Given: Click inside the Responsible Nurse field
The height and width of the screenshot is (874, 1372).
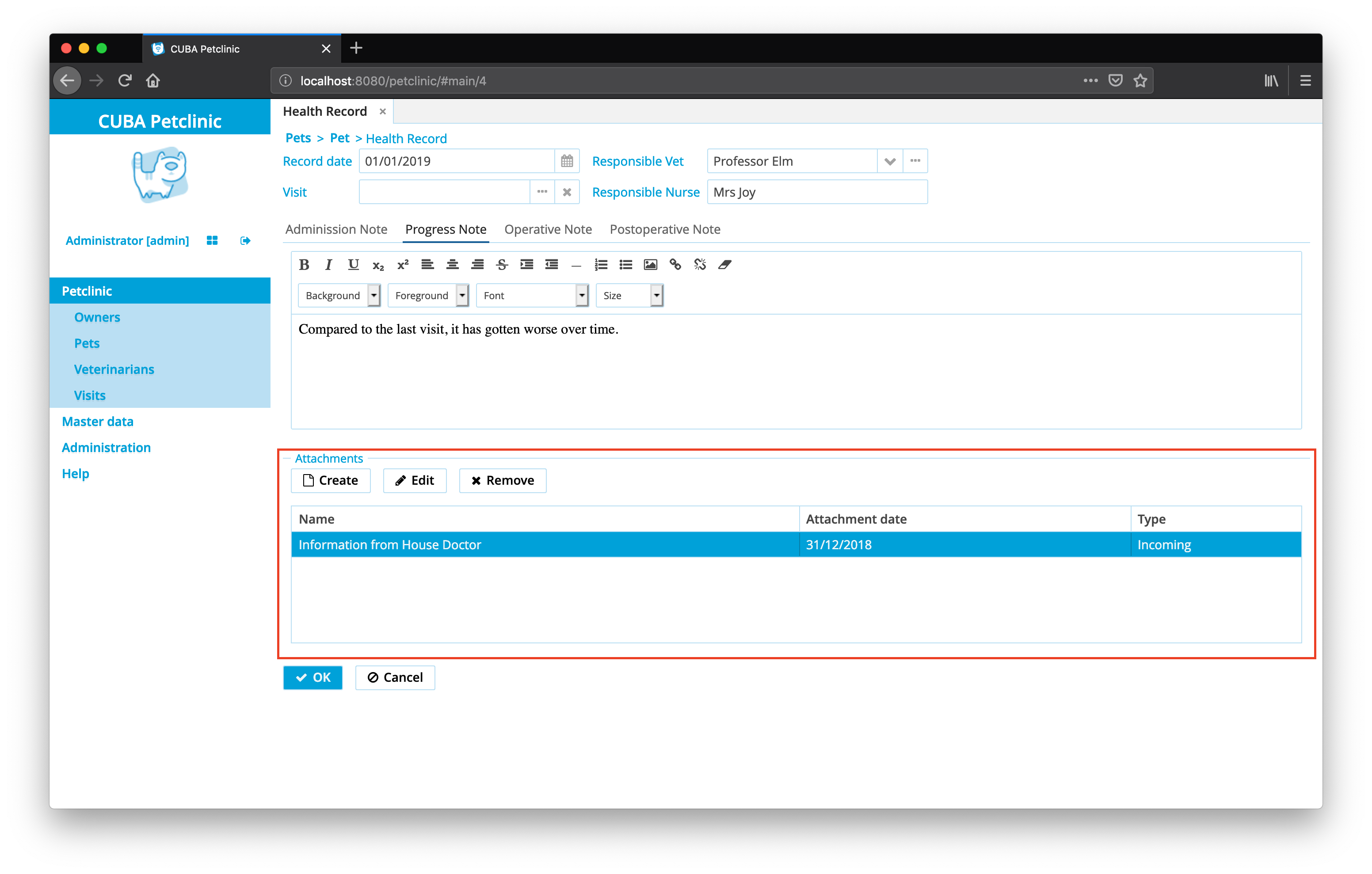Looking at the screenshot, I should [816, 192].
